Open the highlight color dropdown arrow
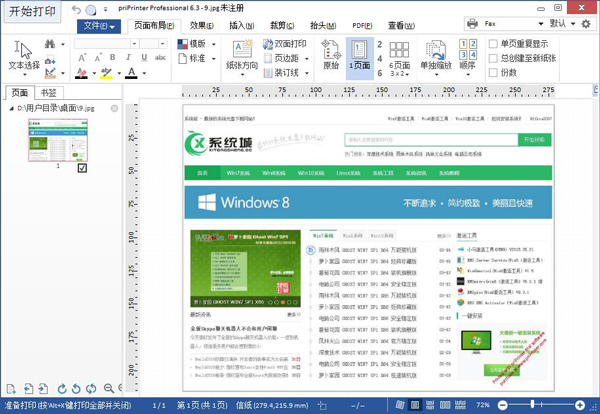This screenshot has width=600, height=414. 119,73
